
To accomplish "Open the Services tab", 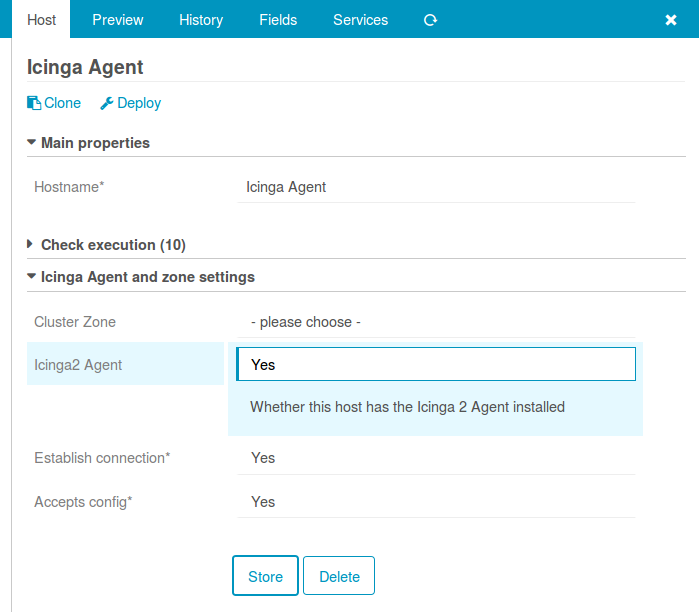I will 361,20.
